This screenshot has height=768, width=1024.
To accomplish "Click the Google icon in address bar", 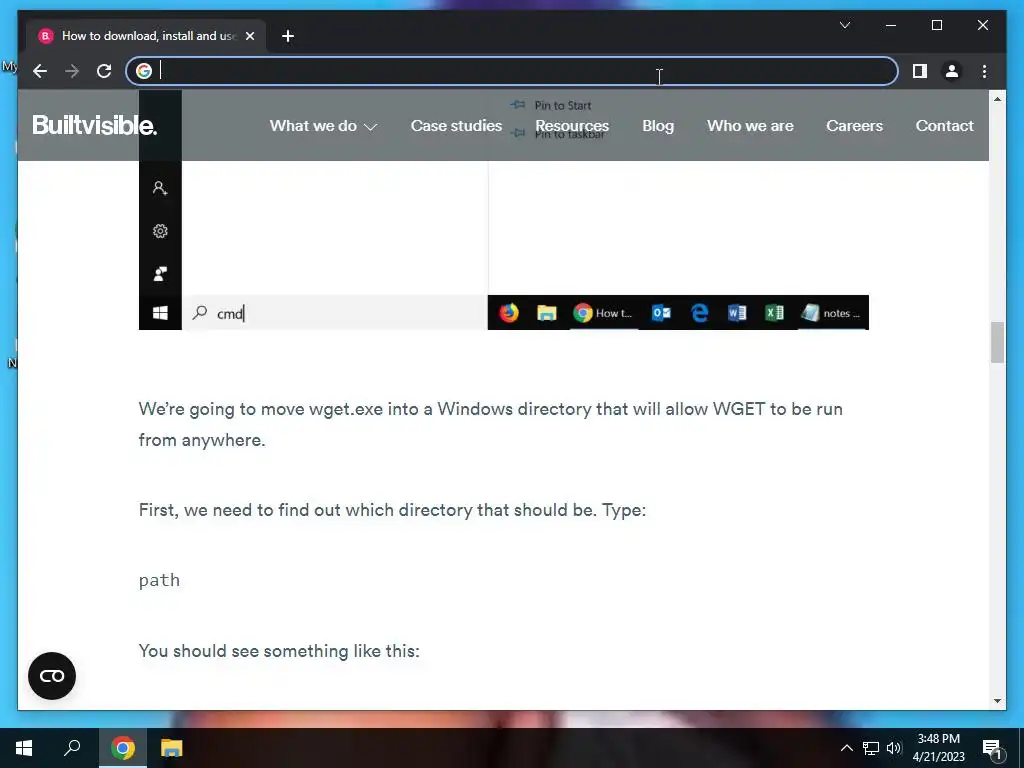I will click(x=144, y=71).
